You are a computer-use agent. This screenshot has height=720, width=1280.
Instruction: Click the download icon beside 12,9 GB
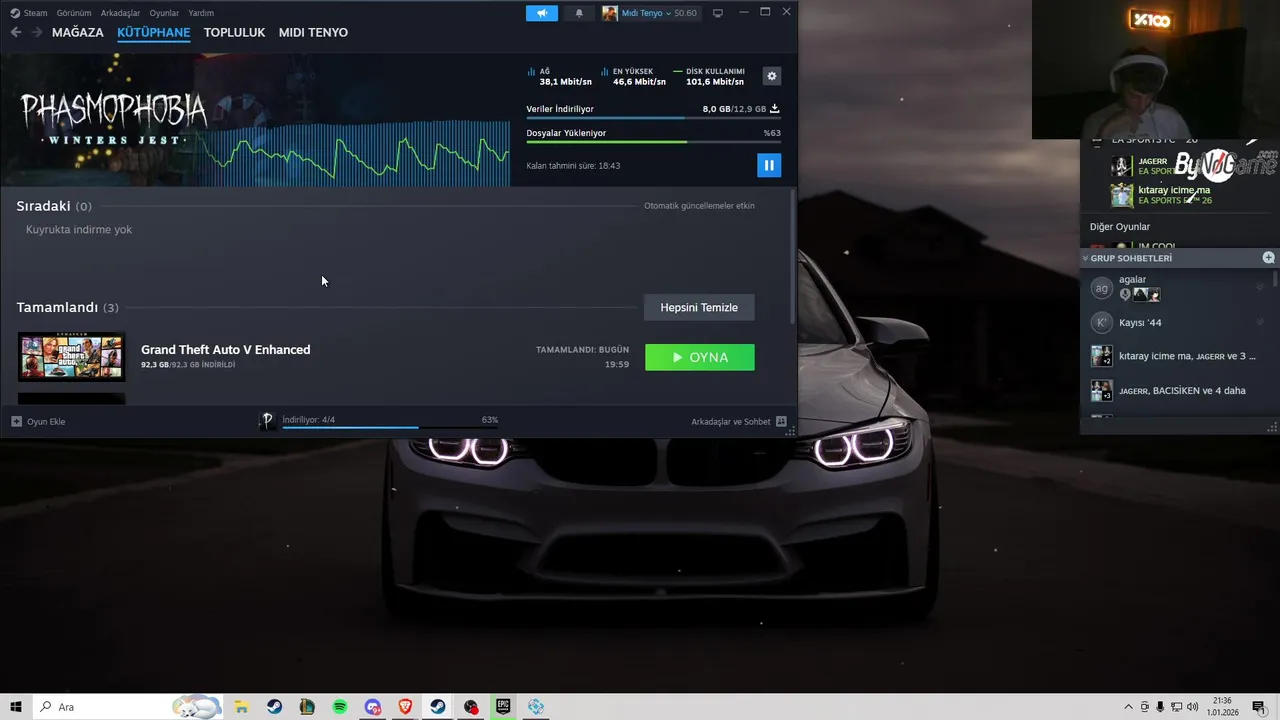pyautogui.click(x=775, y=109)
